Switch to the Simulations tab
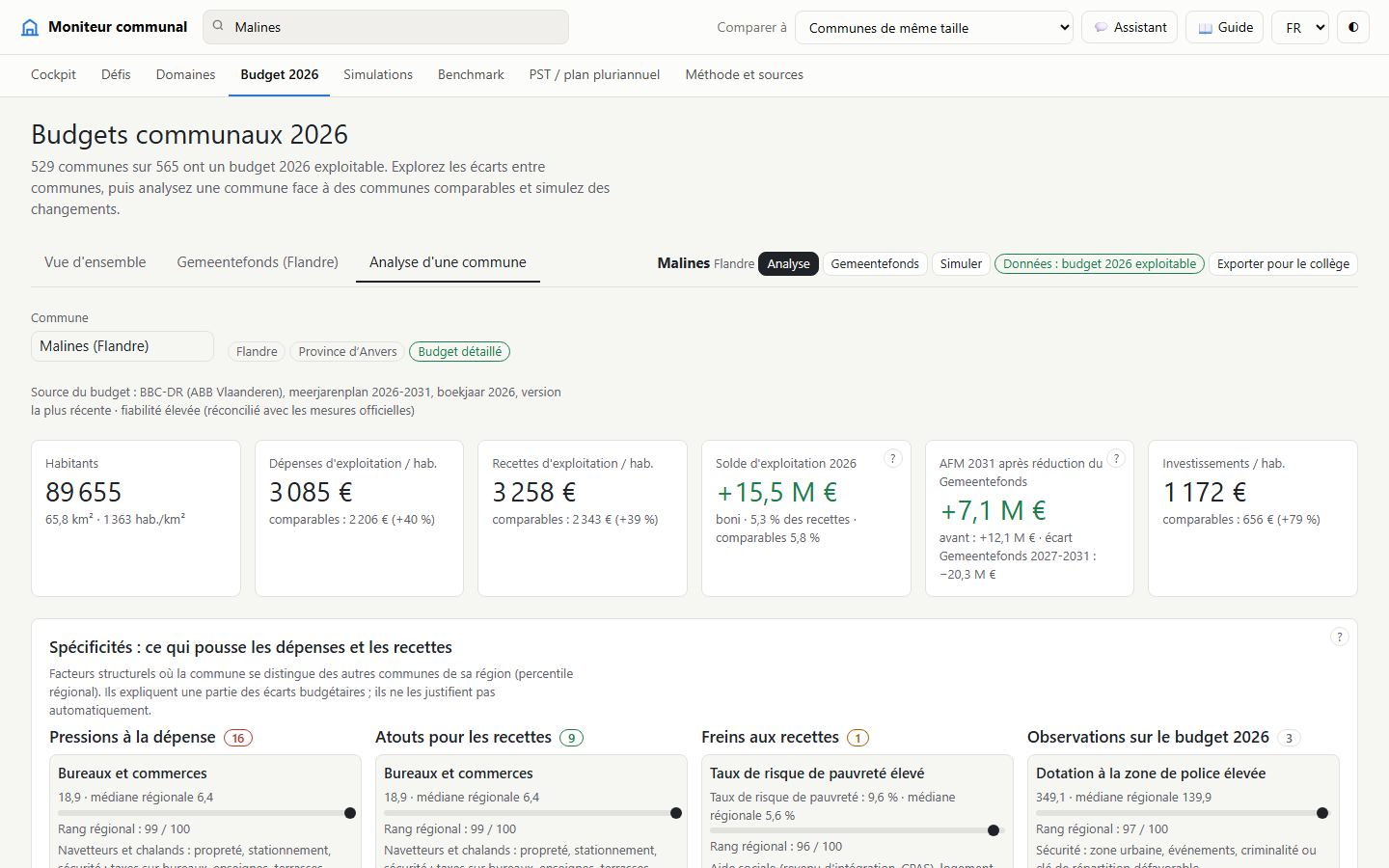The height and width of the screenshot is (868, 1389). click(x=378, y=74)
